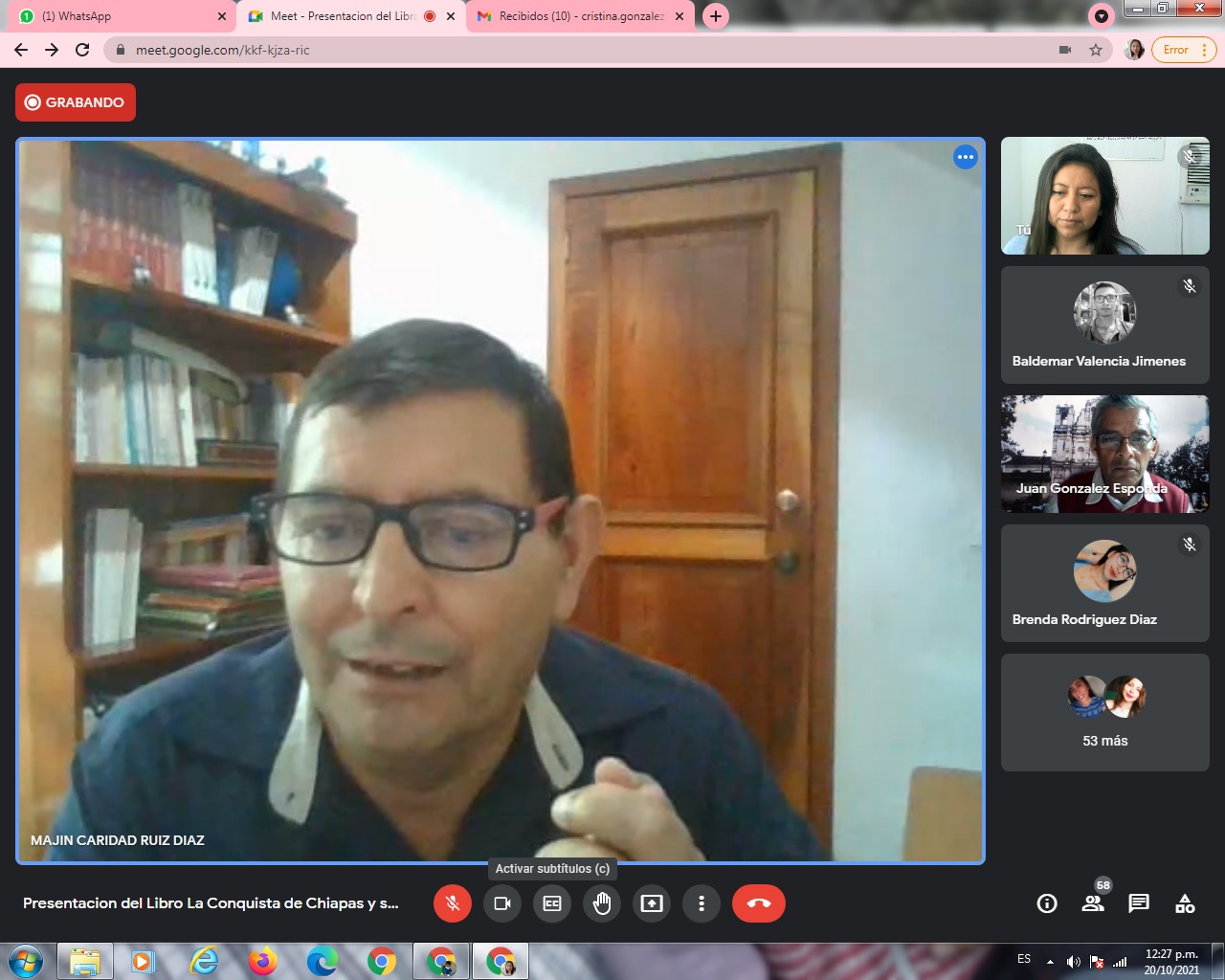Launch Windows Media Player from taskbar
The image size is (1225, 980).
144,961
